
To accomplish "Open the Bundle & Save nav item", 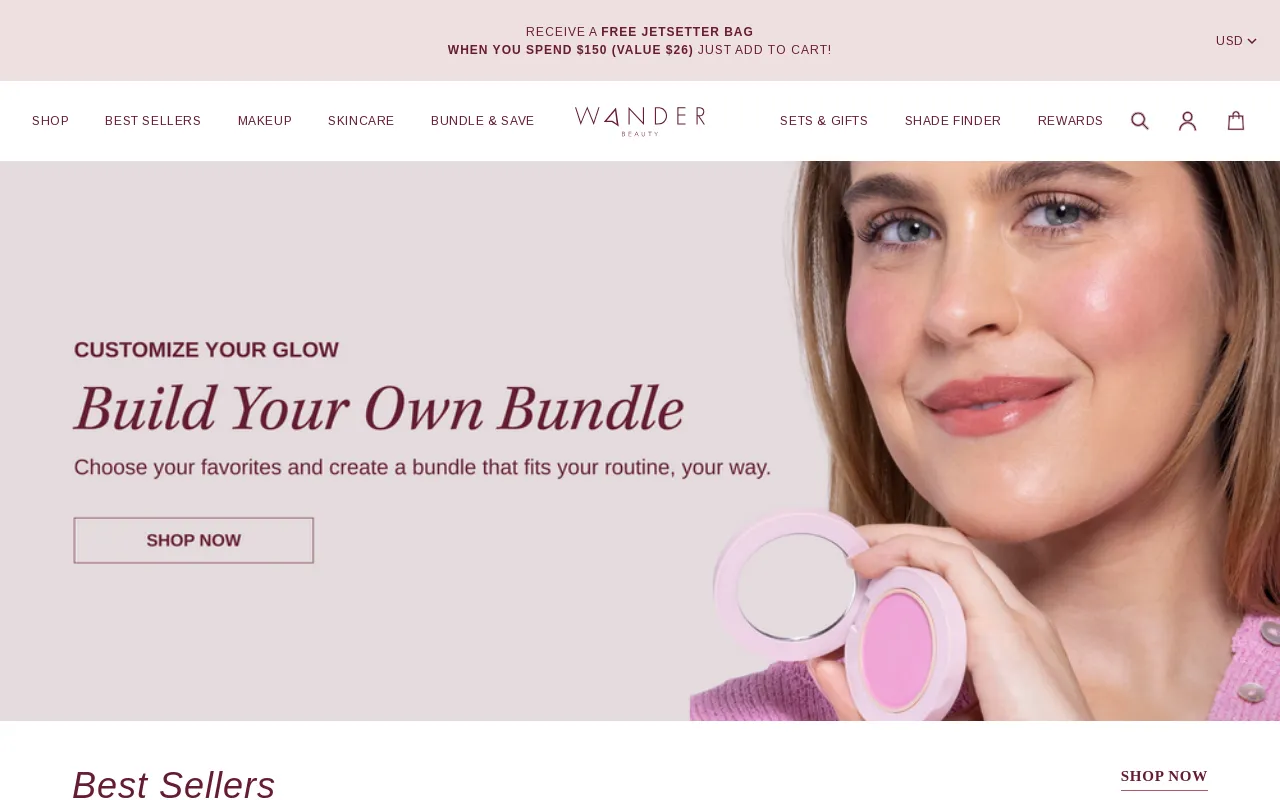I will pyautogui.click(x=482, y=121).
